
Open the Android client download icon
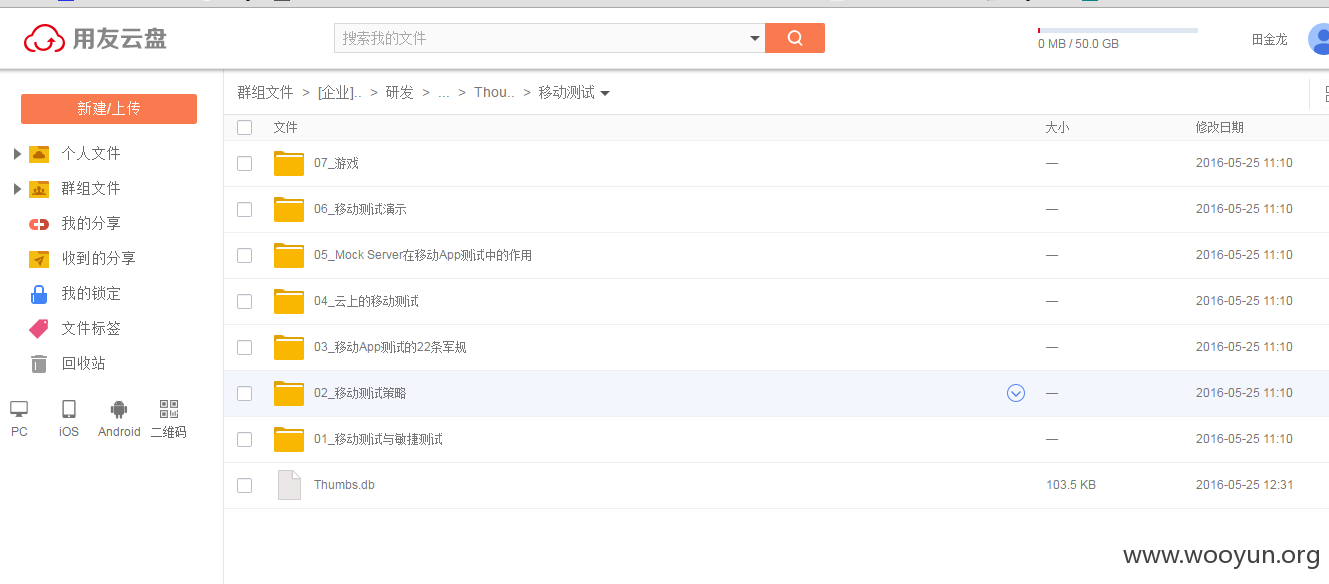119,409
